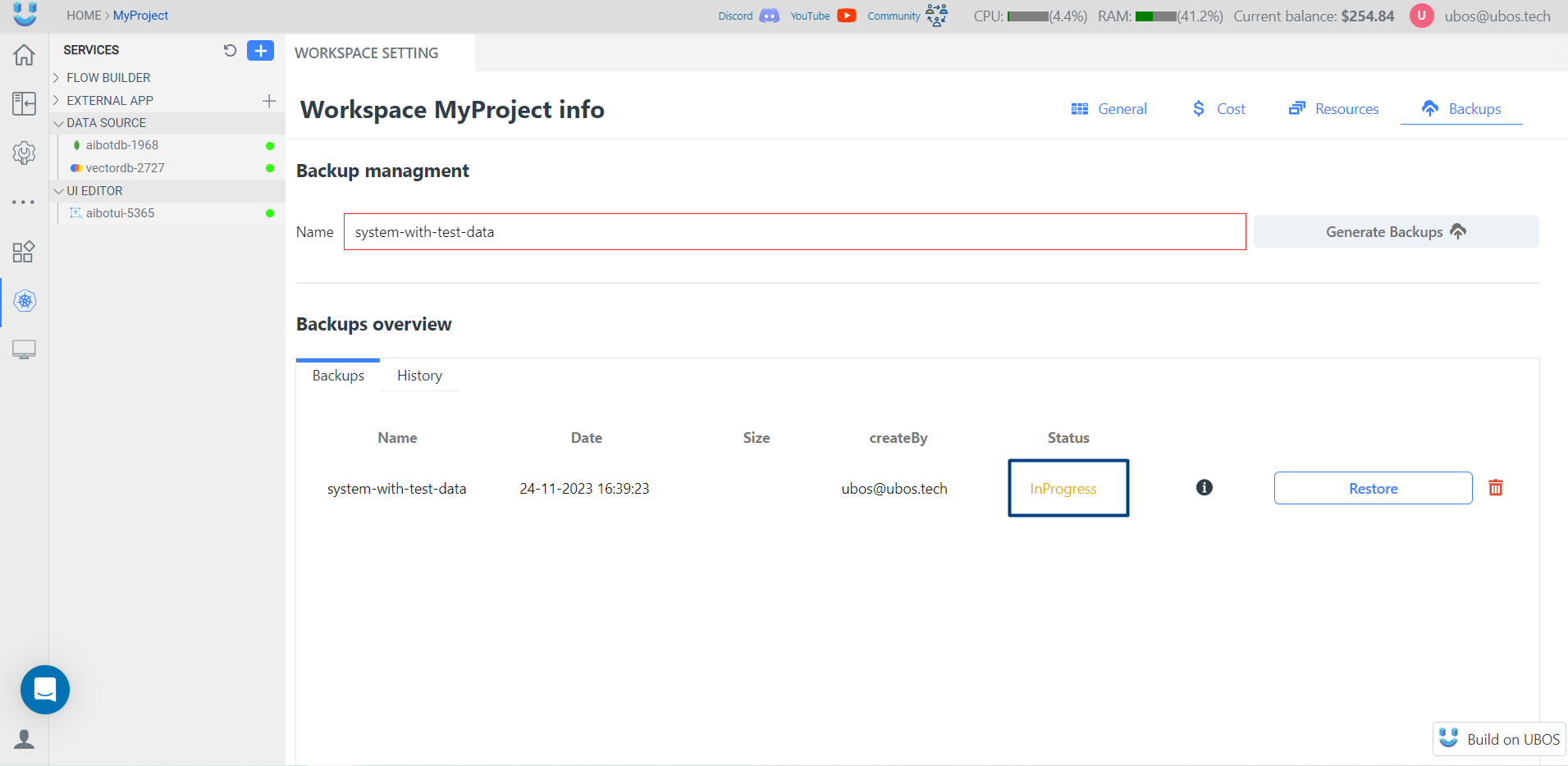Open the YouTube link icon
1568x766 pixels.
click(847, 16)
